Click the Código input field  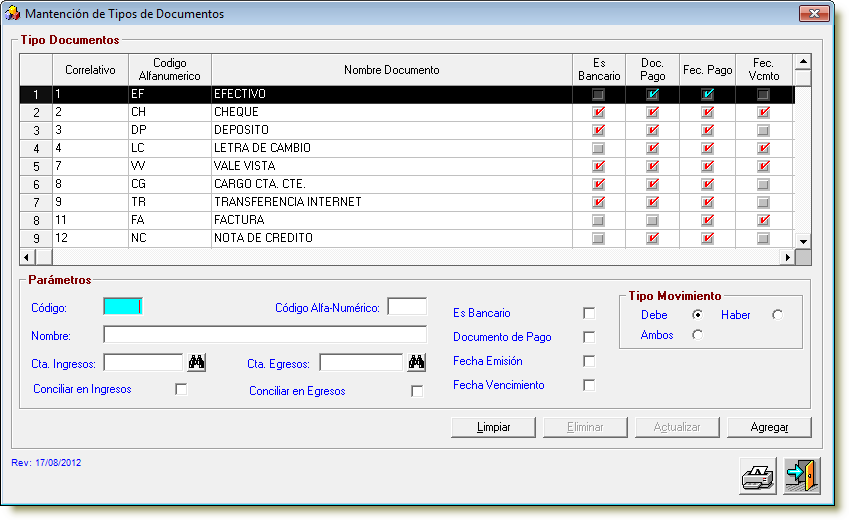(x=123, y=307)
